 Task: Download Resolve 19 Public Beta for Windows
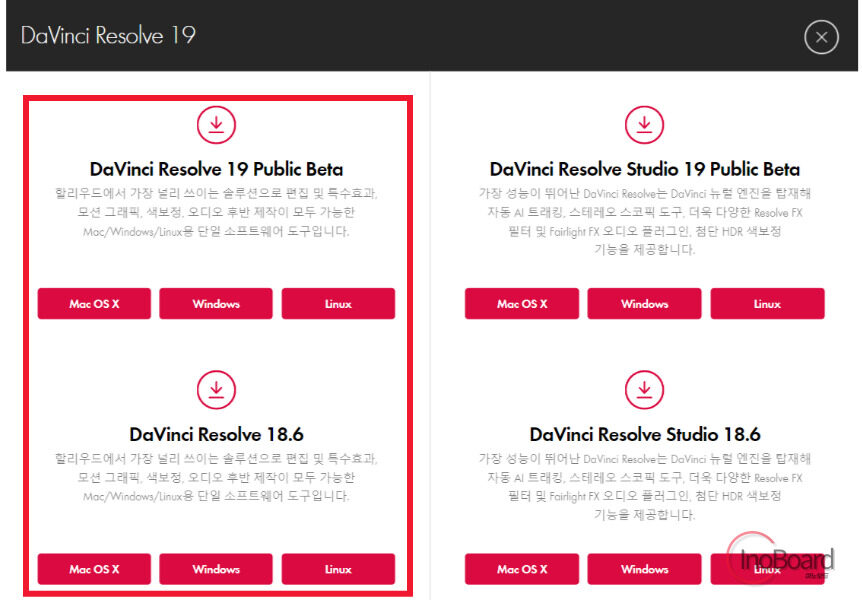coord(216,304)
